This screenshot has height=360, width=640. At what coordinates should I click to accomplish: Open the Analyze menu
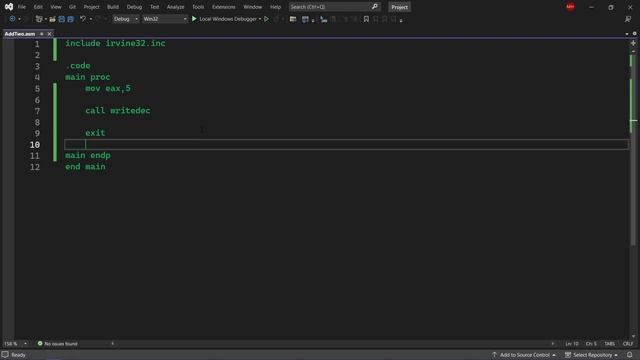[x=175, y=7]
